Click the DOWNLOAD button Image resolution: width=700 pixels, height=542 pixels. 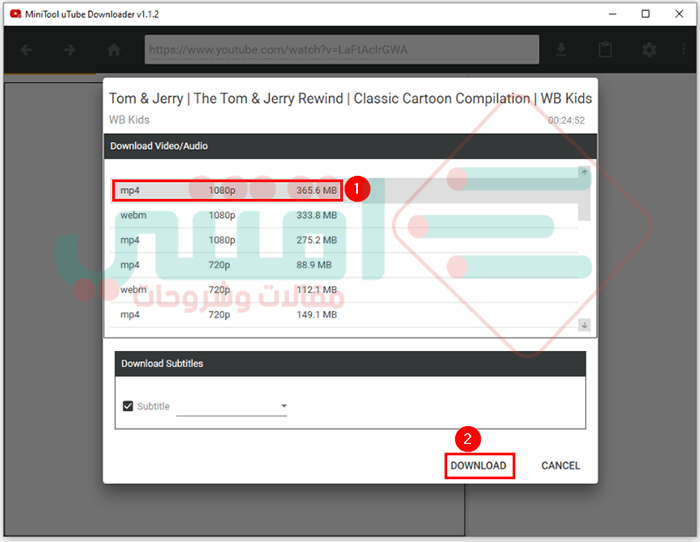click(x=479, y=466)
